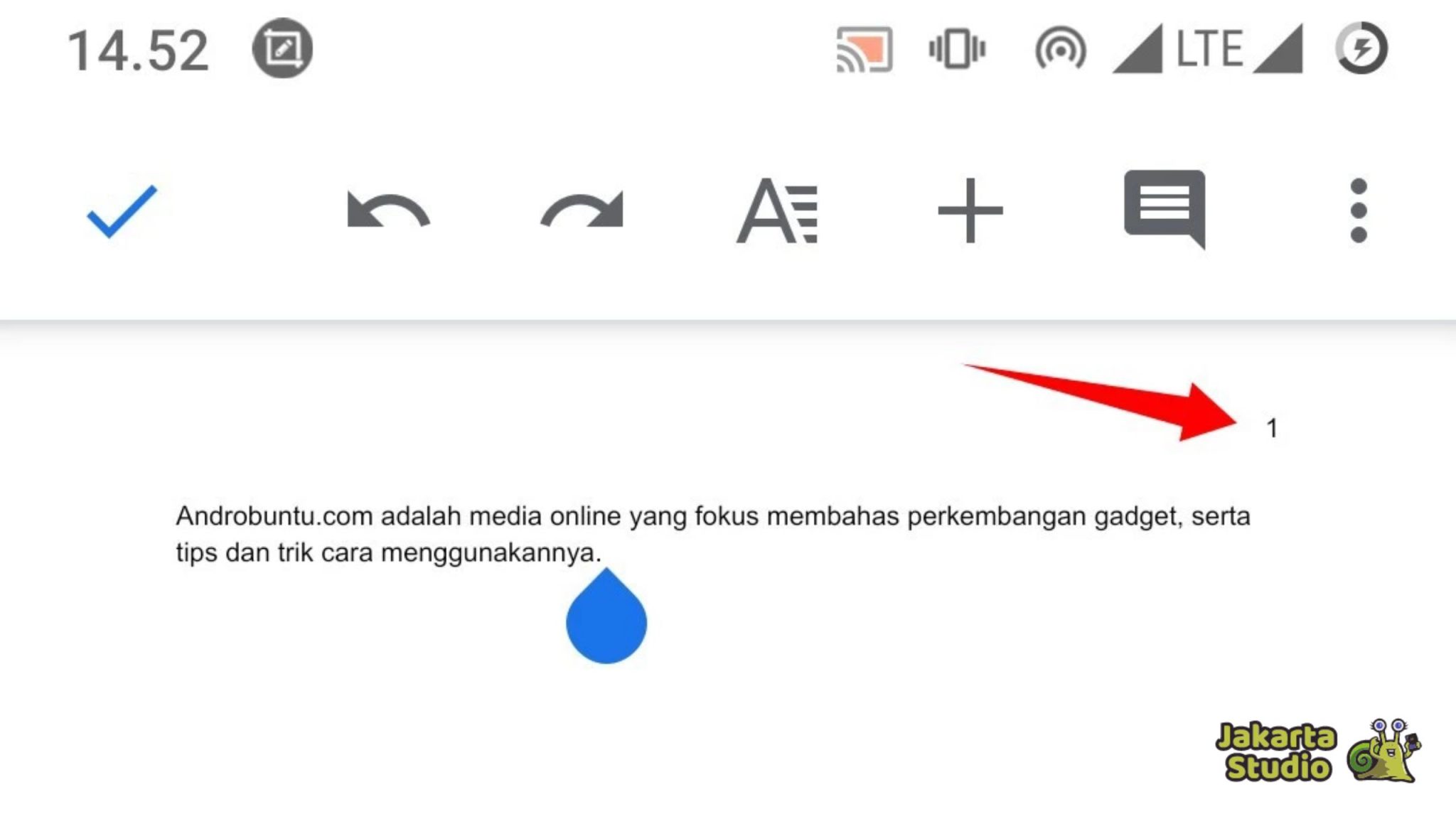Tap the vibrate mode status icon

pyautogui.click(x=956, y=48)
